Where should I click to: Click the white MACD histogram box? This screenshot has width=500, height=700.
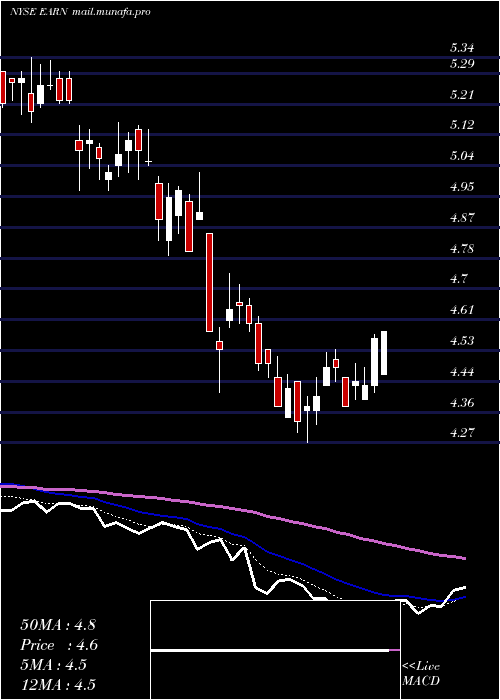coord(275,650)
